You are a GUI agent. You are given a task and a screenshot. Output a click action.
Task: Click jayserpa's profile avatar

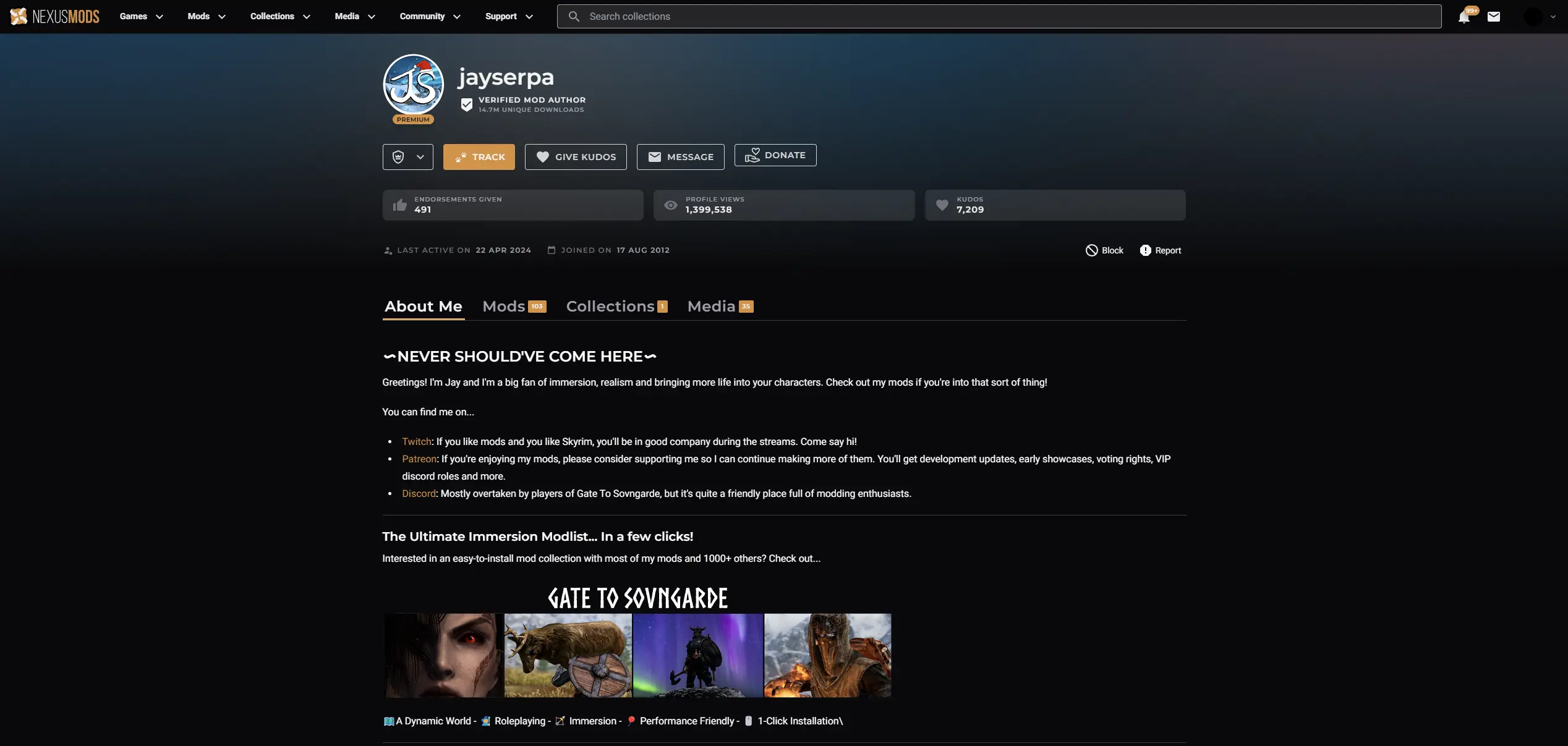413,85
